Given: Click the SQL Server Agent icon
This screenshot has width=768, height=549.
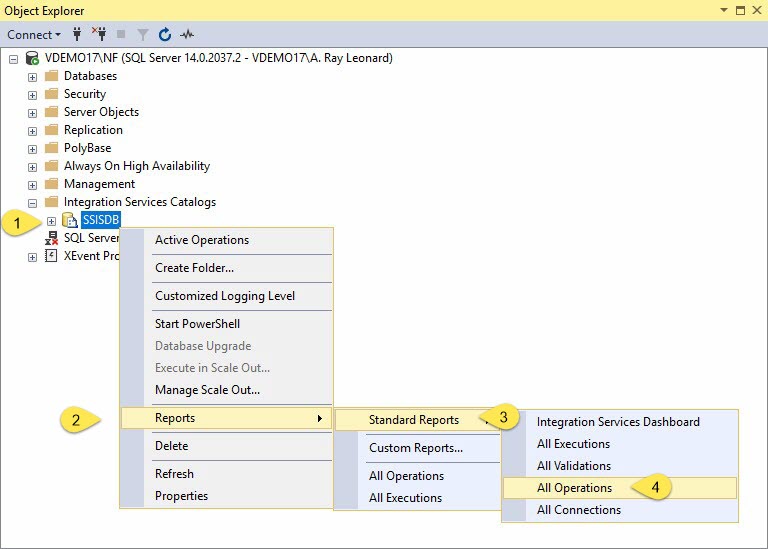Looking at the screenshot, I should point(51,238).
